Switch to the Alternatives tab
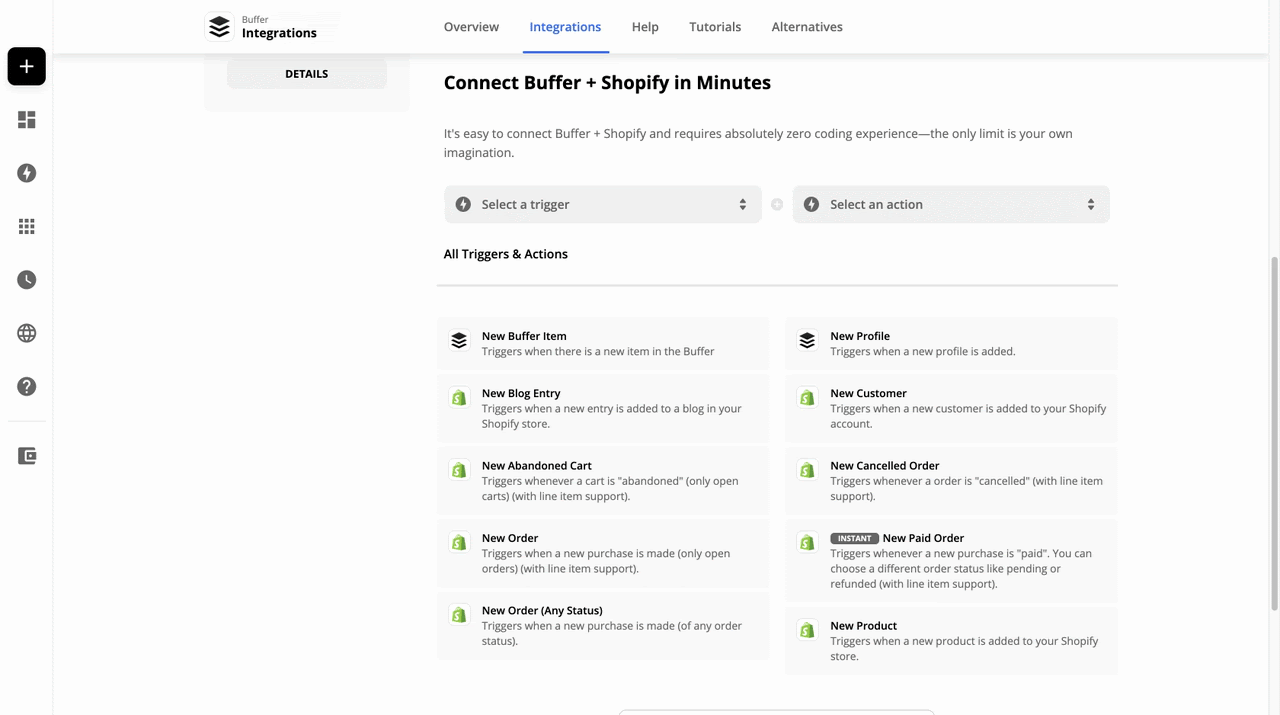The height and width of the screenshot is (715, 1280). click(807, 27)
